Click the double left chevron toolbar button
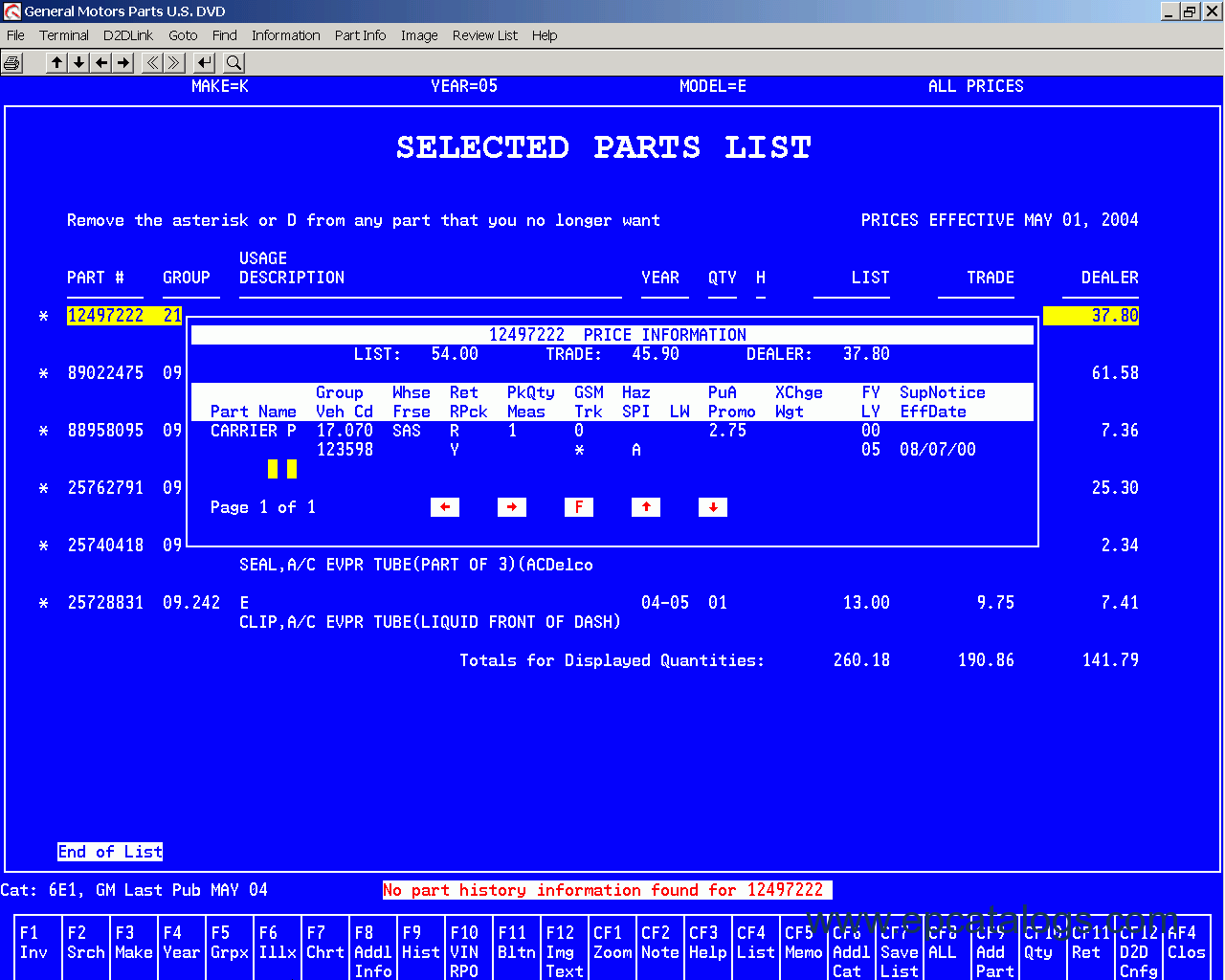 pos(151,63)
